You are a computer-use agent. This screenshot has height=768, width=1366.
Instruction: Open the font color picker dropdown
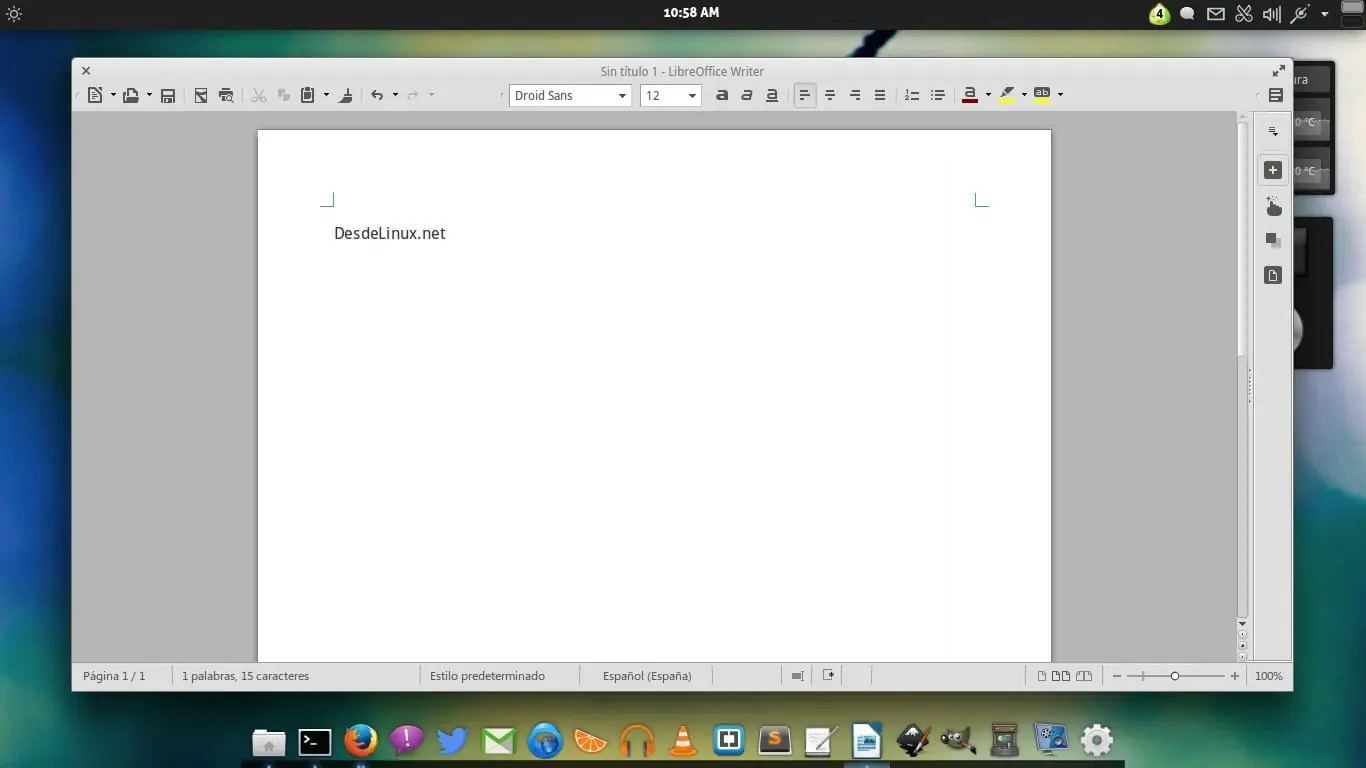[988, 95]
